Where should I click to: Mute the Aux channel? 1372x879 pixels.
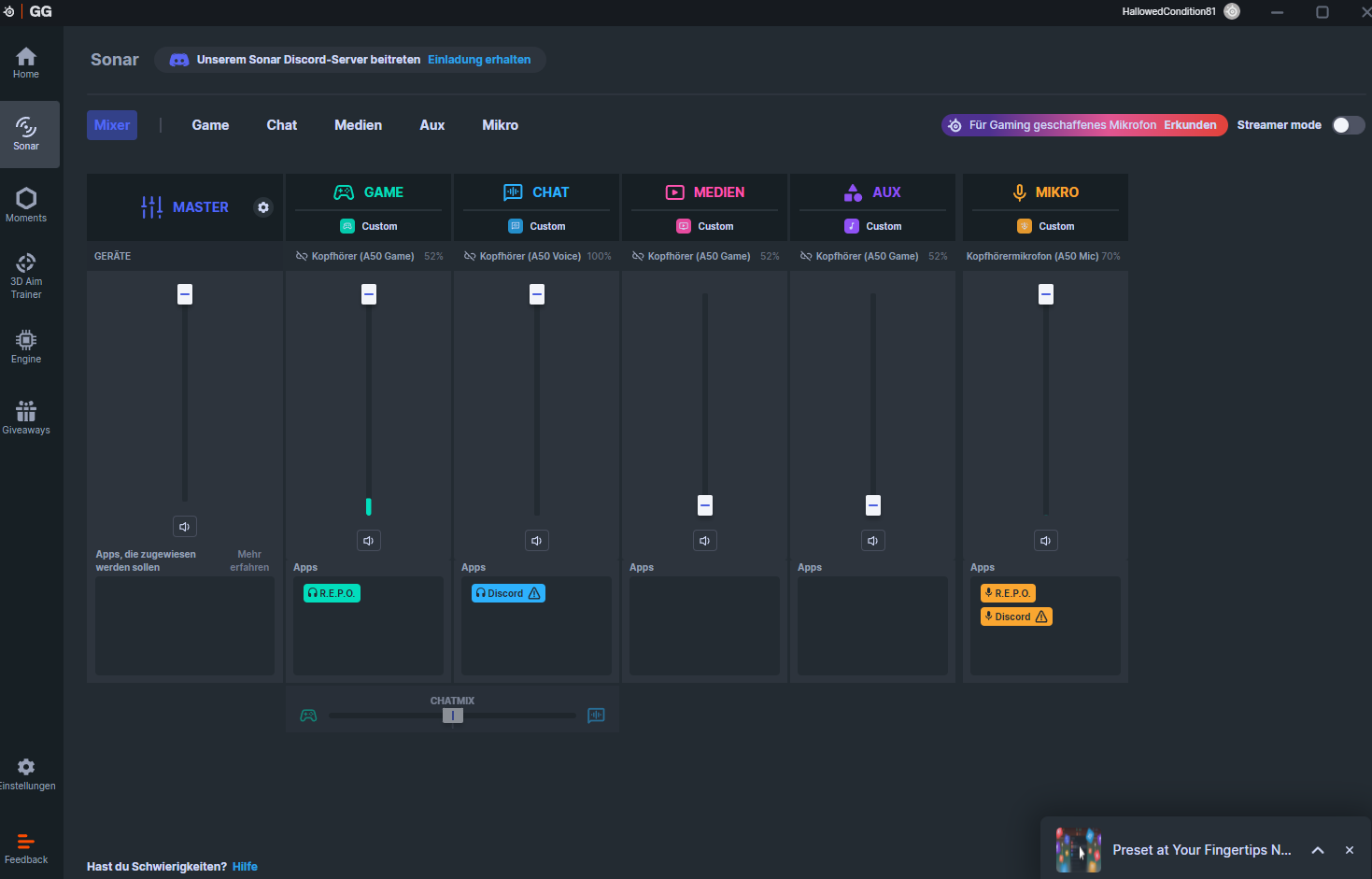(x=873, y=541)
